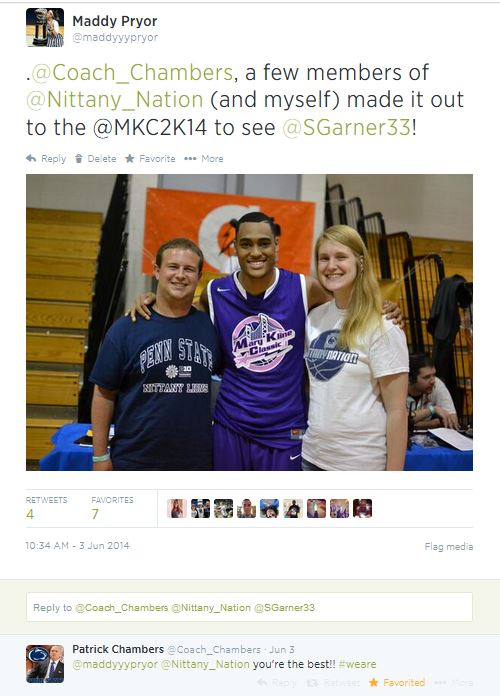Screen dimensions: 500x696
Task: Open Maddy Pryor's profile avatar
Action: click(x=45, y=28)
